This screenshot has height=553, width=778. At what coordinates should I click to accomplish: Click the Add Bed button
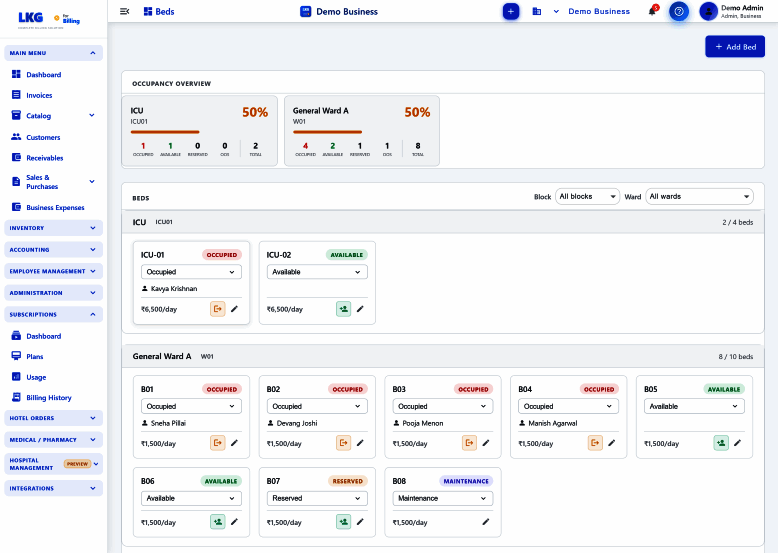click(x=735, y=47)
